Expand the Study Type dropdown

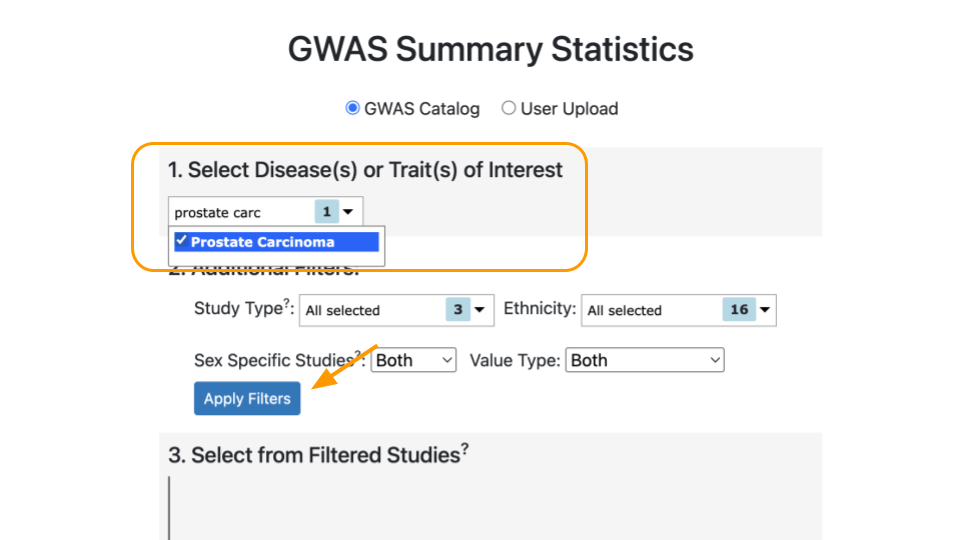[x=396, y=310]
